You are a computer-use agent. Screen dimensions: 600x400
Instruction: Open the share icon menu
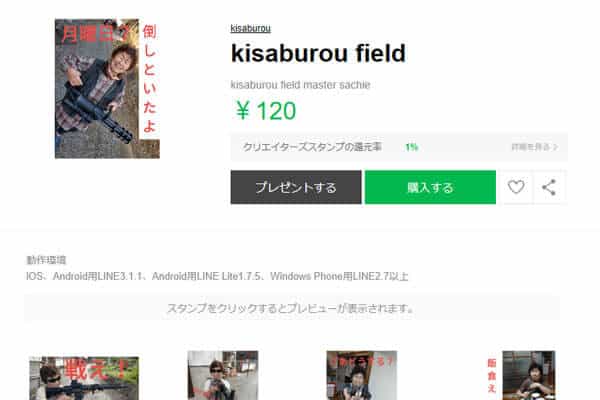pyautogui.click(x=549, y=187)
